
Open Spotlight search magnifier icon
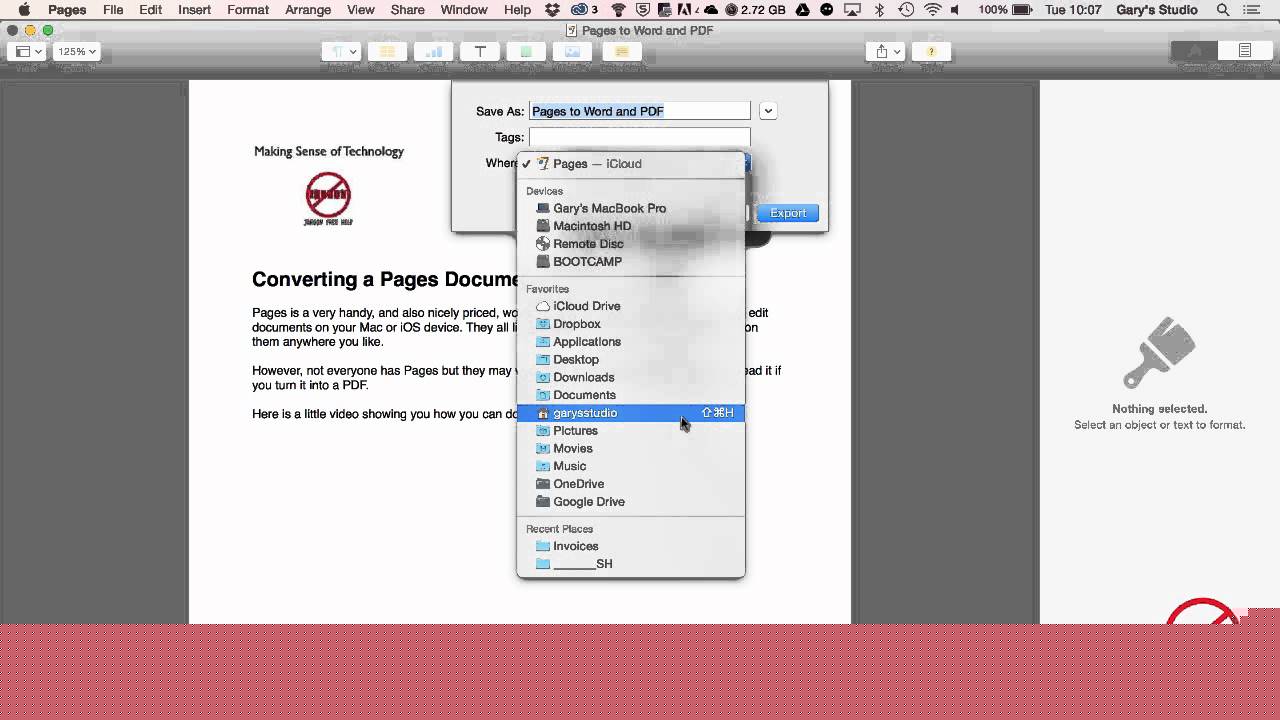tap(1222, 10)
